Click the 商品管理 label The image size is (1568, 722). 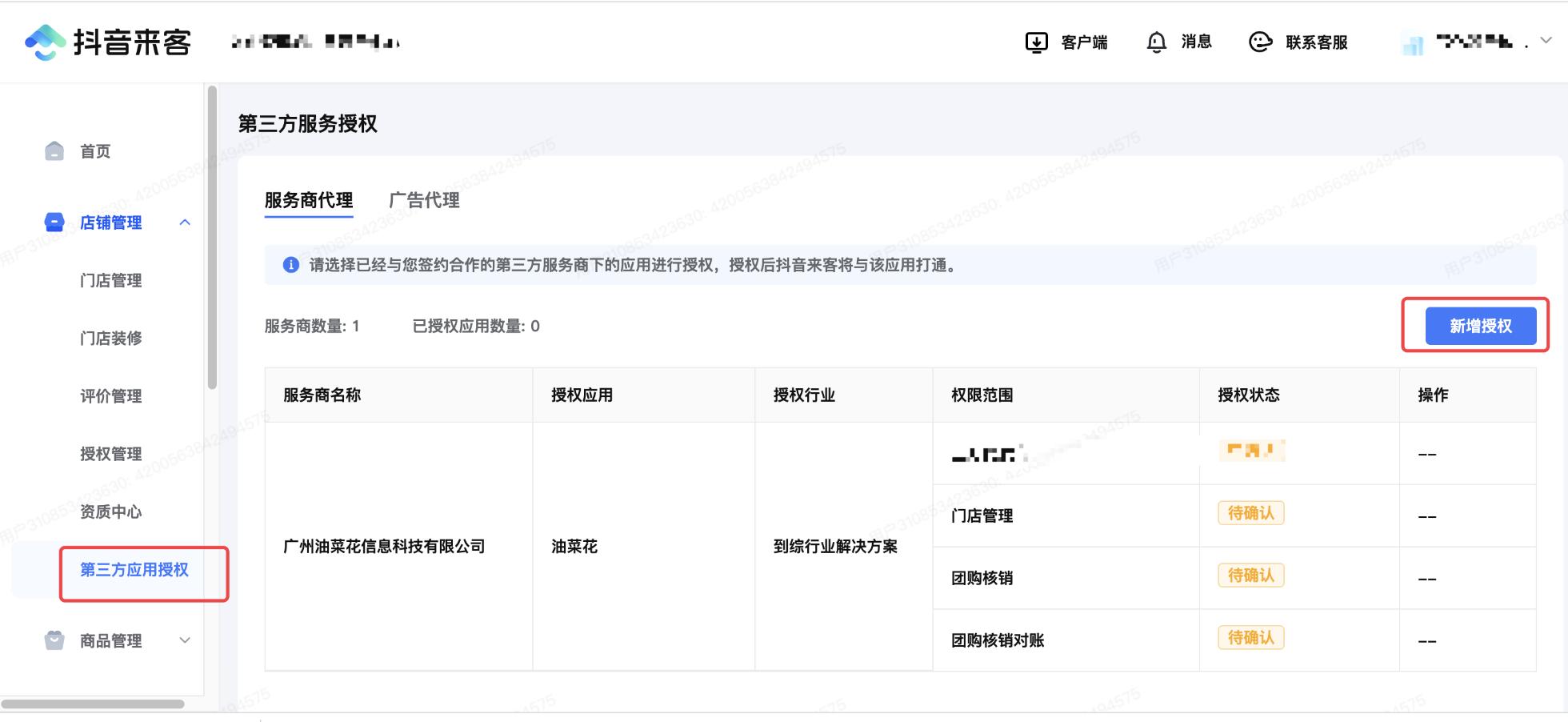(111, 640)
